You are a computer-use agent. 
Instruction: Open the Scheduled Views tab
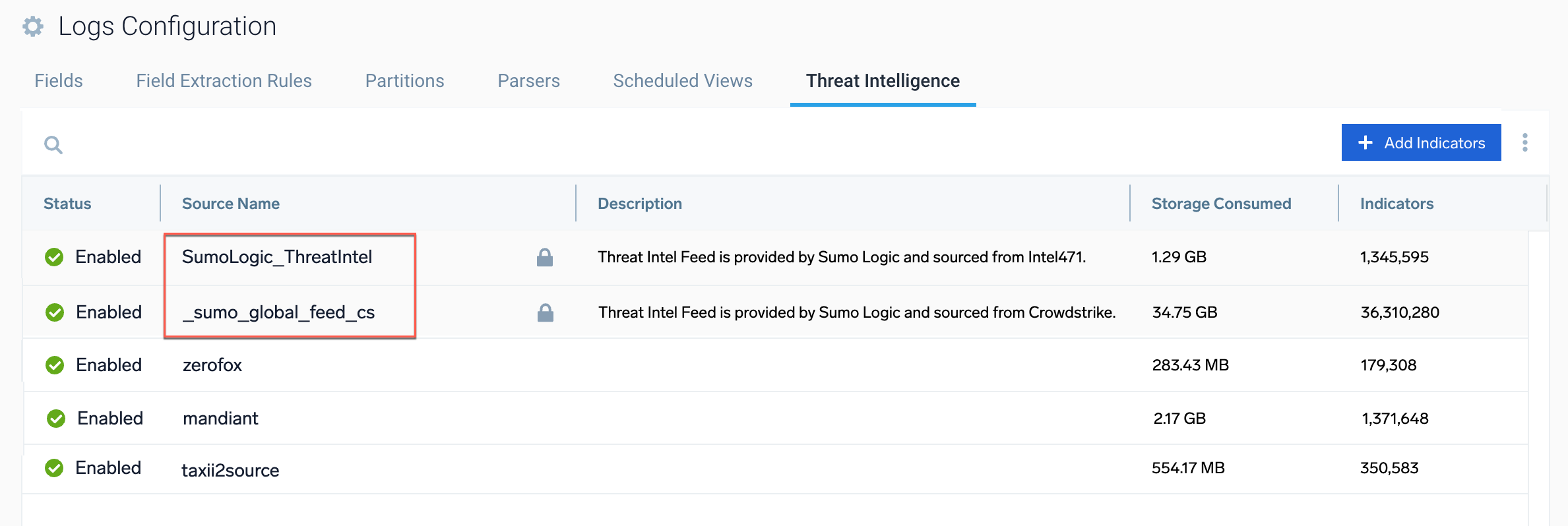click(683, 80)
